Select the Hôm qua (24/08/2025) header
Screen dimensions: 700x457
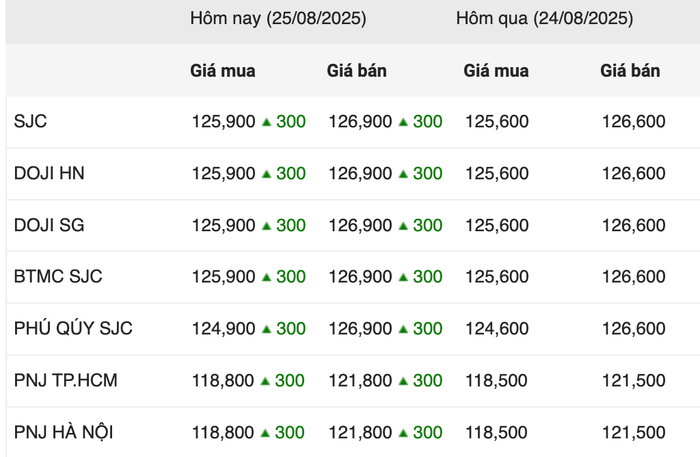click(544, 19)
